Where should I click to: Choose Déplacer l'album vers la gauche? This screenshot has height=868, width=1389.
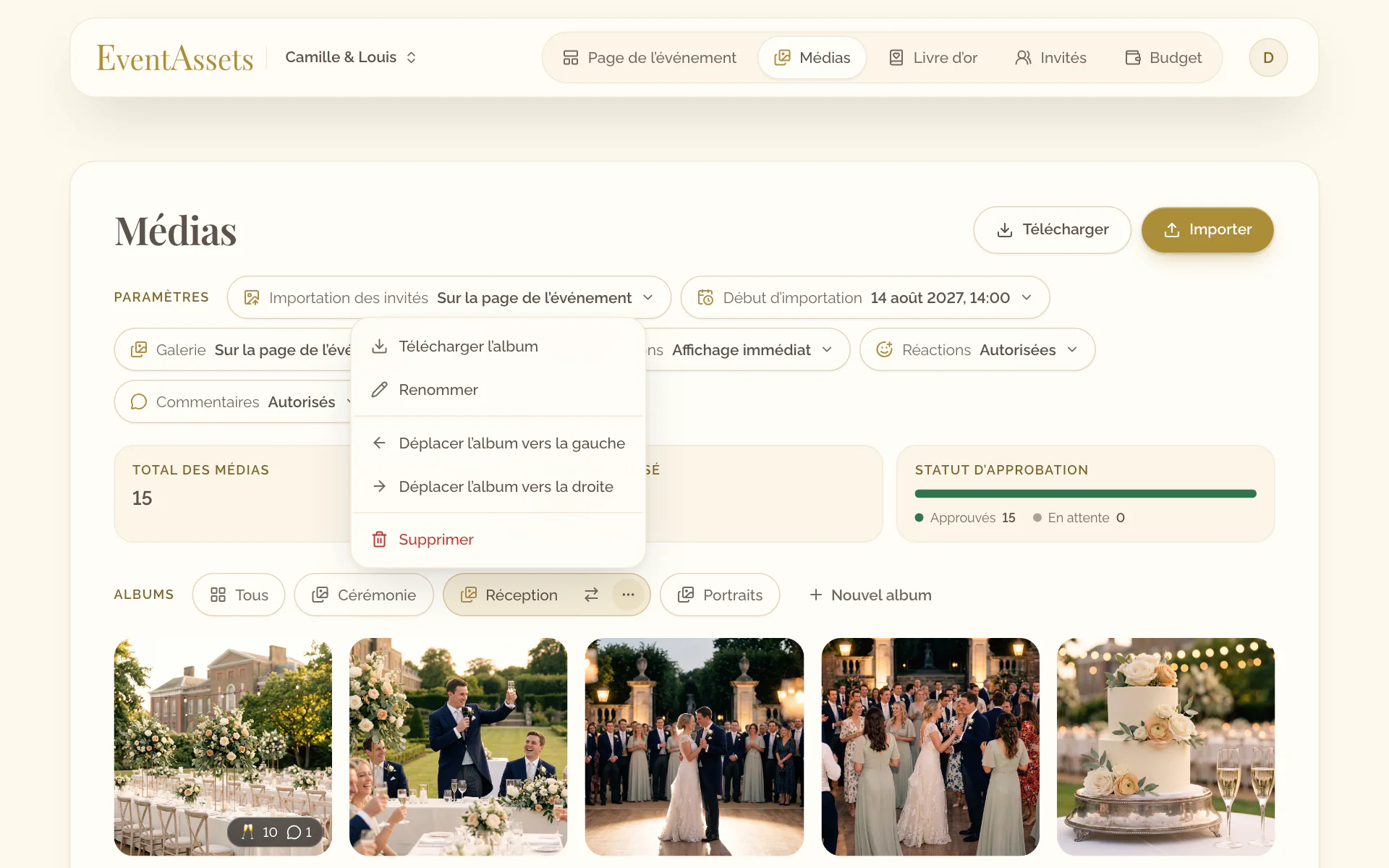tap(498, 443)
